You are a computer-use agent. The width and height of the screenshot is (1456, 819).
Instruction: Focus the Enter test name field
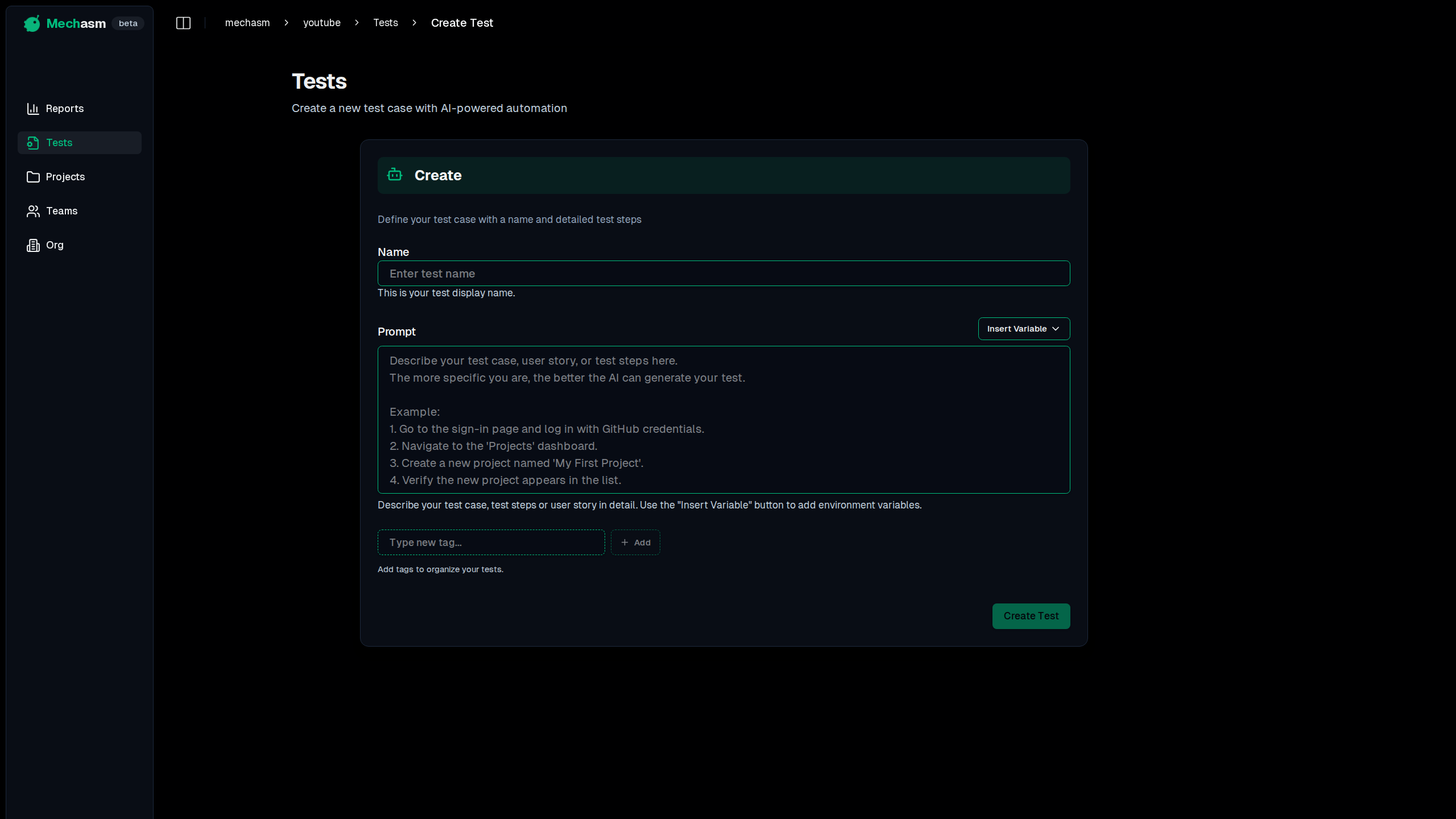[x=723, y=274]
